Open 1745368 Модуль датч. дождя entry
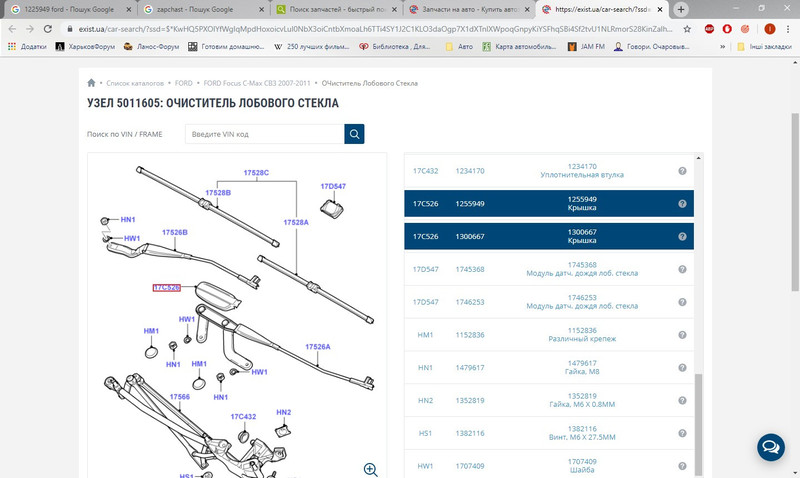The width and height of the screenshot is (800, 478). point(582,269)
